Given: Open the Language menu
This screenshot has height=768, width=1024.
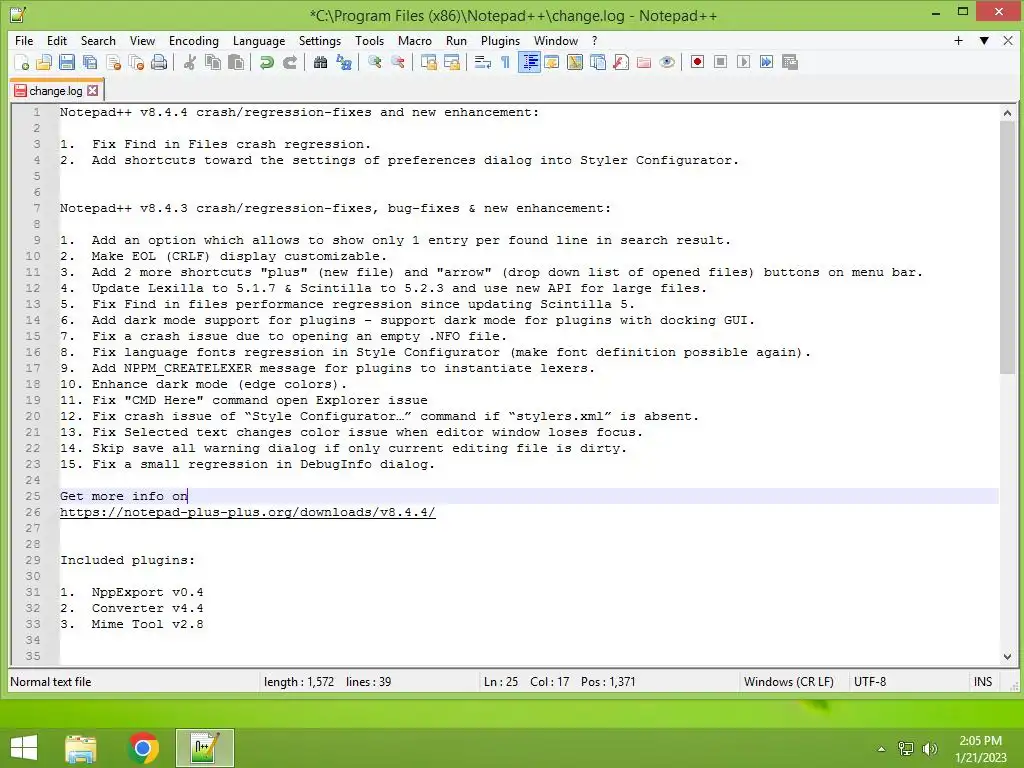Looking at the screenshot, I should coord(259,40).
